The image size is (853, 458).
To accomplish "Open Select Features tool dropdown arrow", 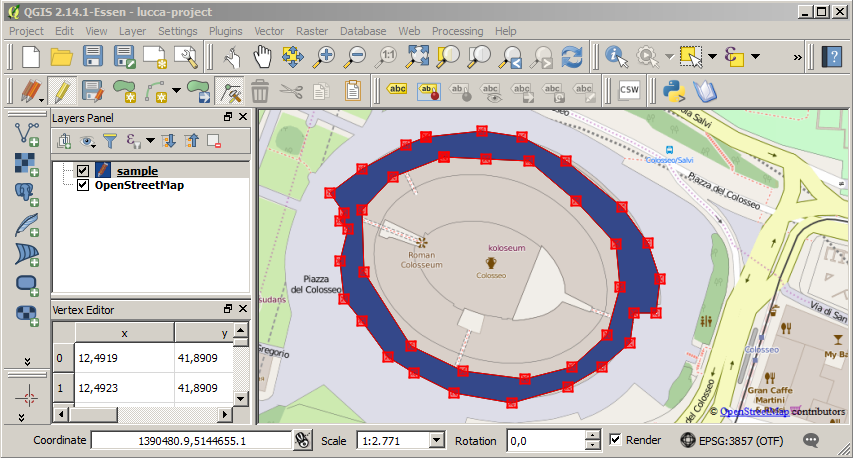I will click(712, 56).
